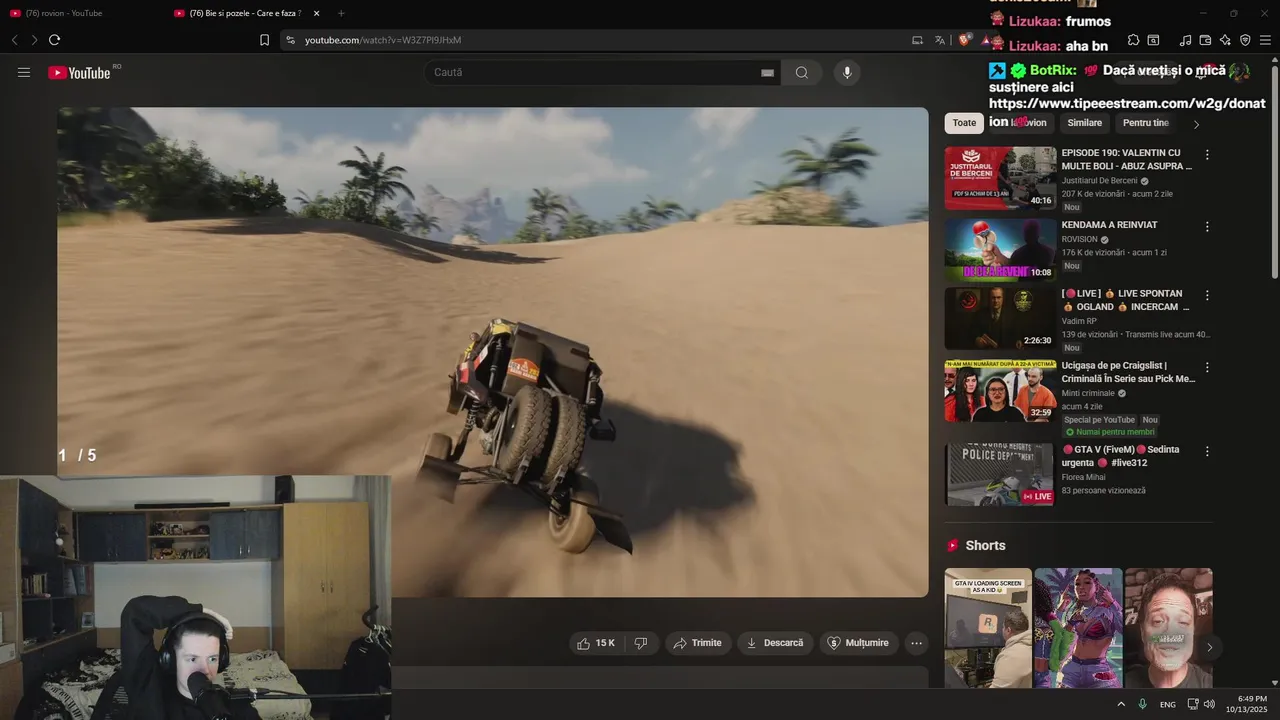Open the YouTube hamburger guide menu
This screenshot has width=1280, height=720.
[24, 72]
